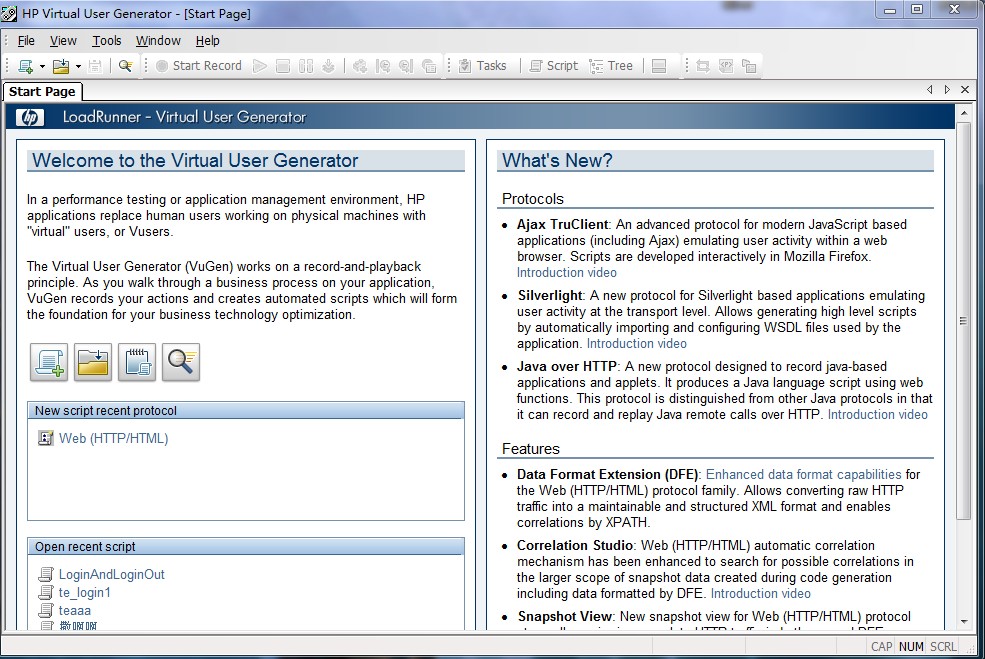Click the Features section heading
The width and height of the screenshot is (985, 659).
coord(531,449)
